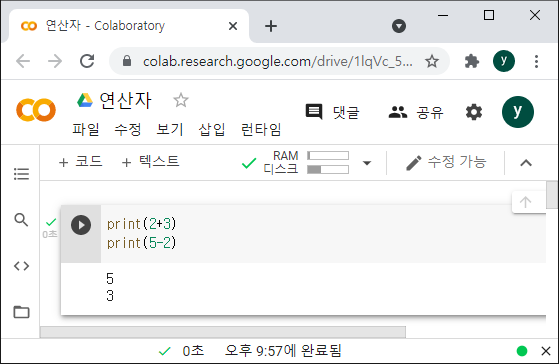
Task: Open the Chrome profile avatar in toolbar
Action: 504,61
